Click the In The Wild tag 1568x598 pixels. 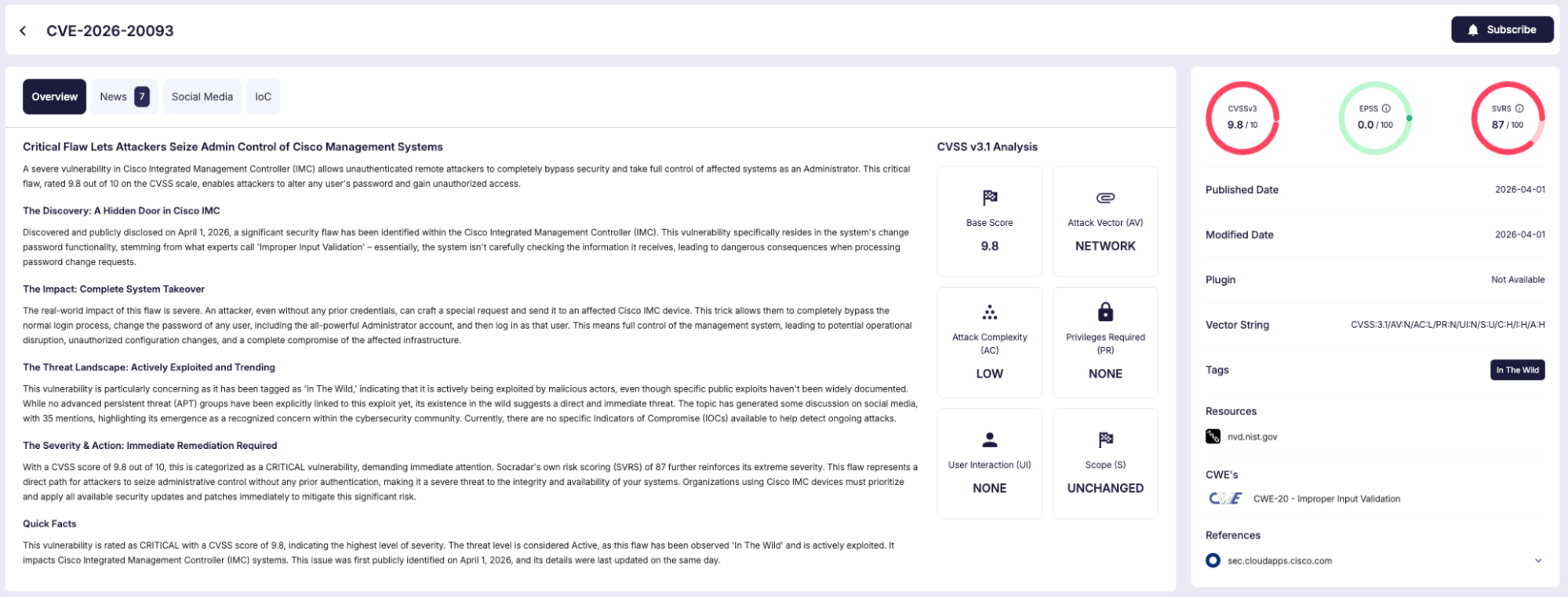point(1517,370)
